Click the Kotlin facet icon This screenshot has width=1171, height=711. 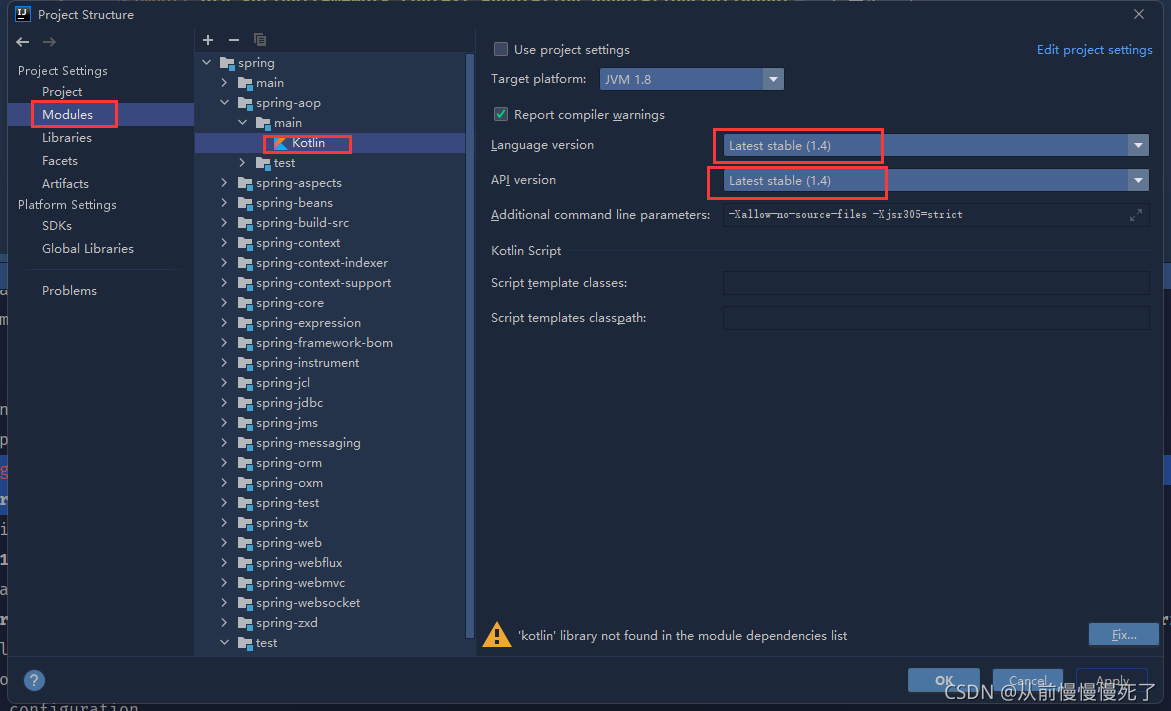click(281, 143)
